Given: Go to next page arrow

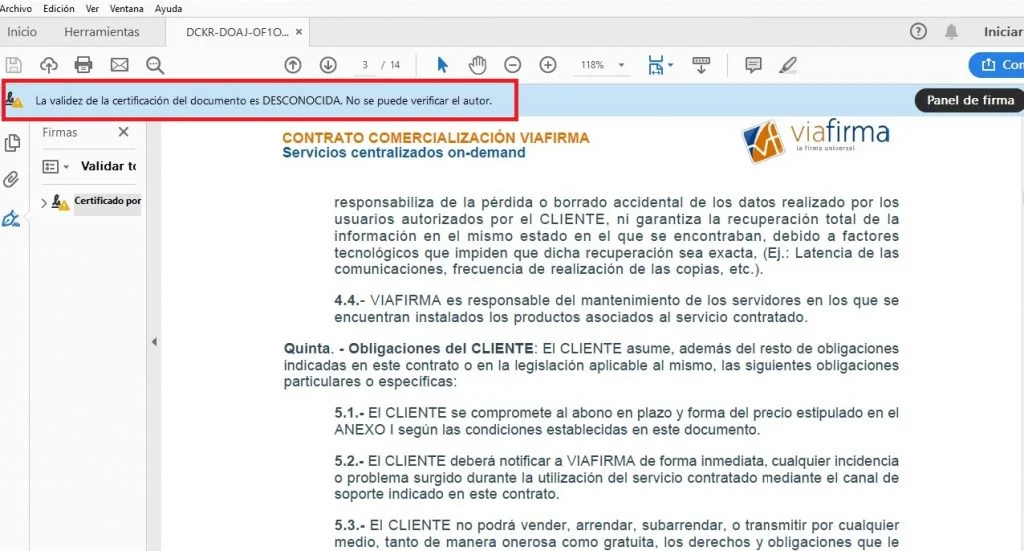Looking at the screenshot, I should pos(328,65).
